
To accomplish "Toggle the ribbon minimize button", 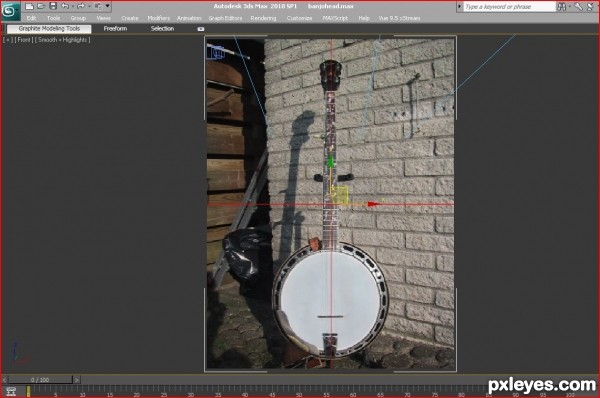I will [x=201, y=29].
